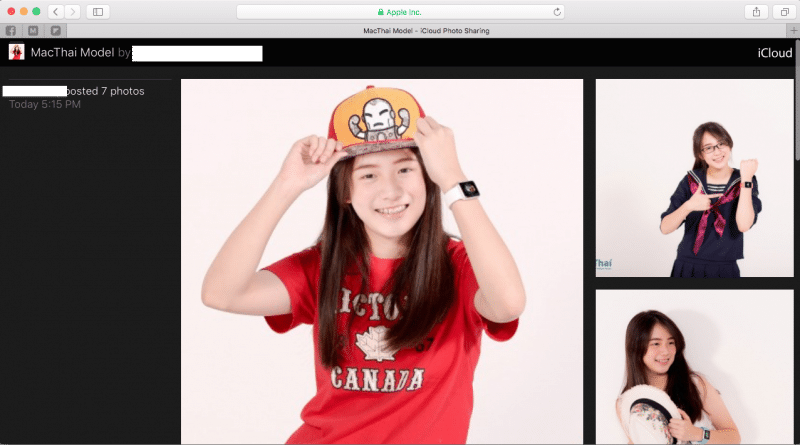800x445 pixels.
Task: Go forward with Safari's forward arrow
Action: coord(72,12)
